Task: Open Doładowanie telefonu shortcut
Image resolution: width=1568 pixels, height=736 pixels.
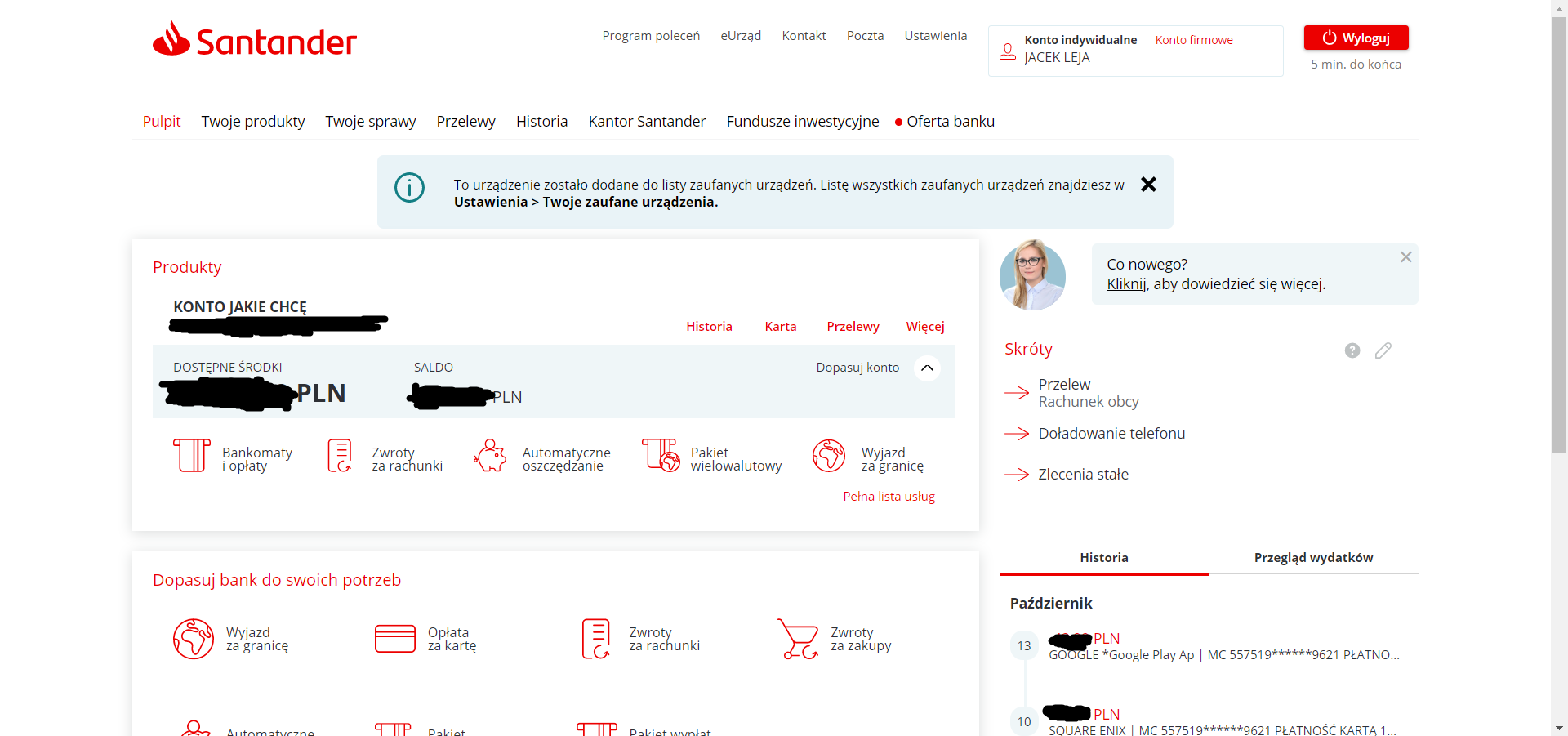Action: click(x=1111, y=434)
